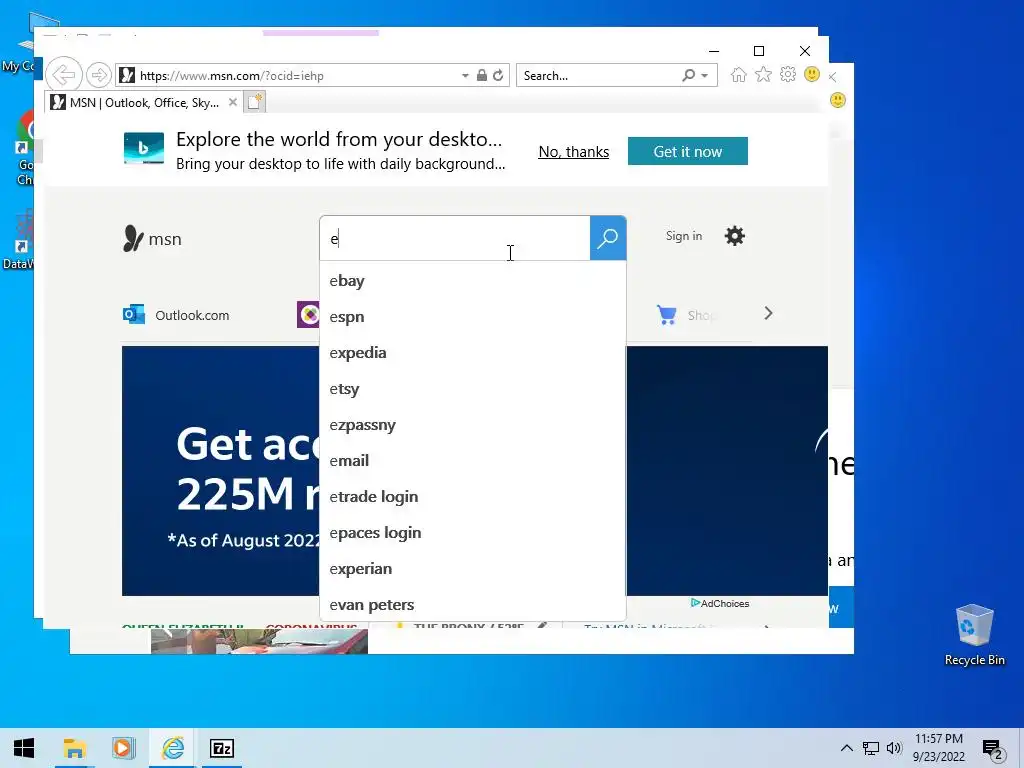Click the network tray icon

pyautogui.click(x=871, y=748)
